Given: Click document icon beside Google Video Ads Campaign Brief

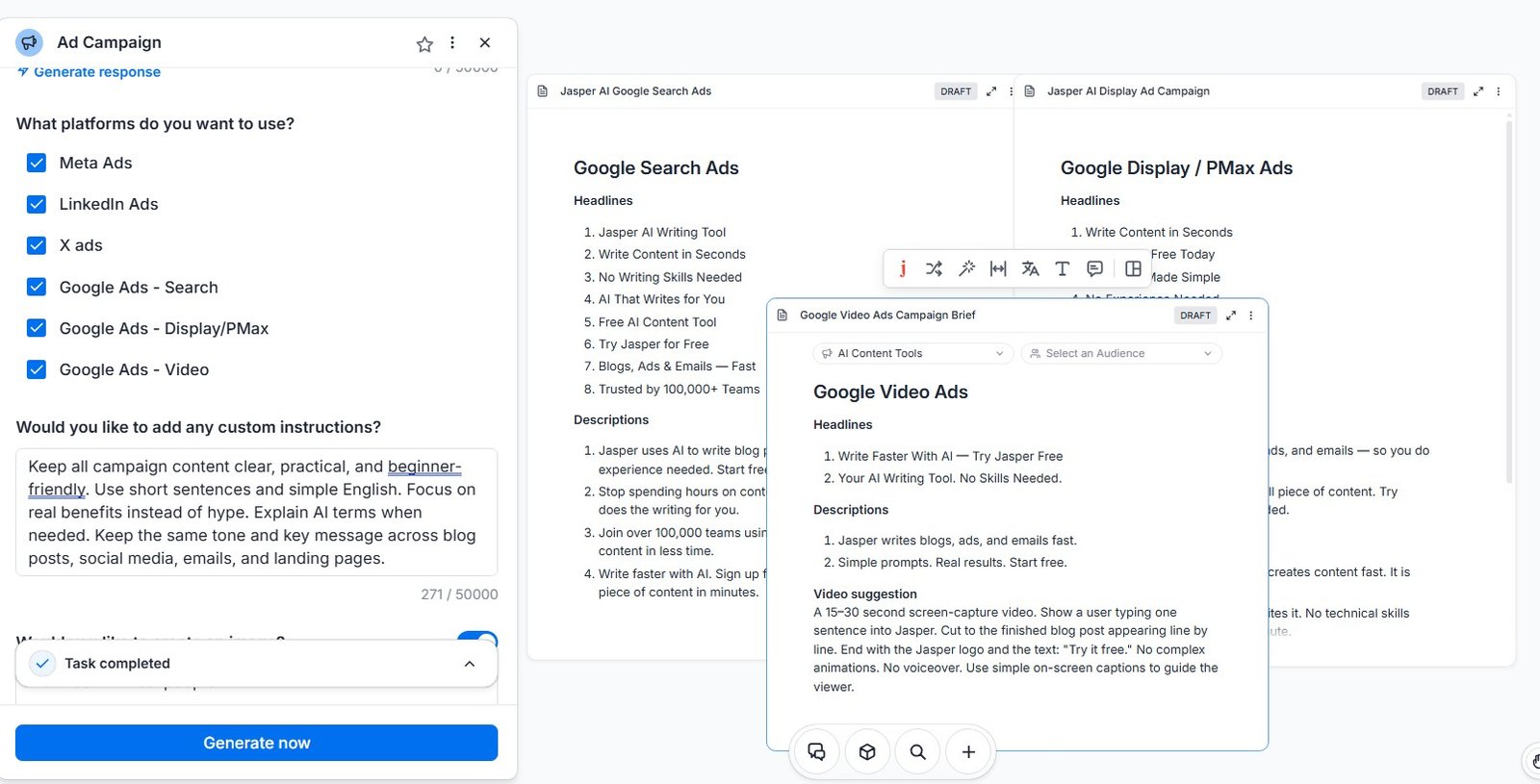Looking at the screenshot, I should coord(783,316).
